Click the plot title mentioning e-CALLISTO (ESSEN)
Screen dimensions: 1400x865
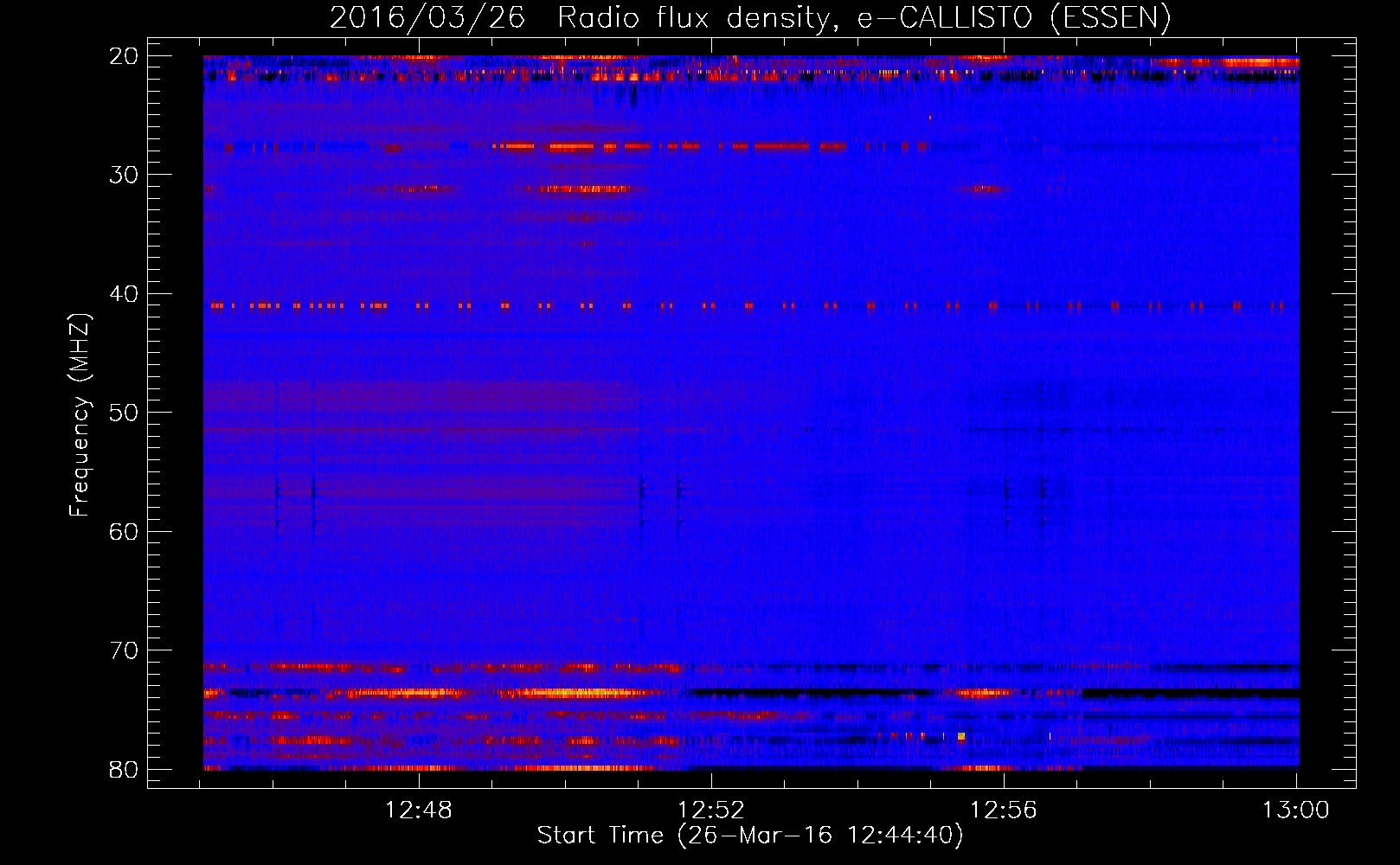(750, 17)
